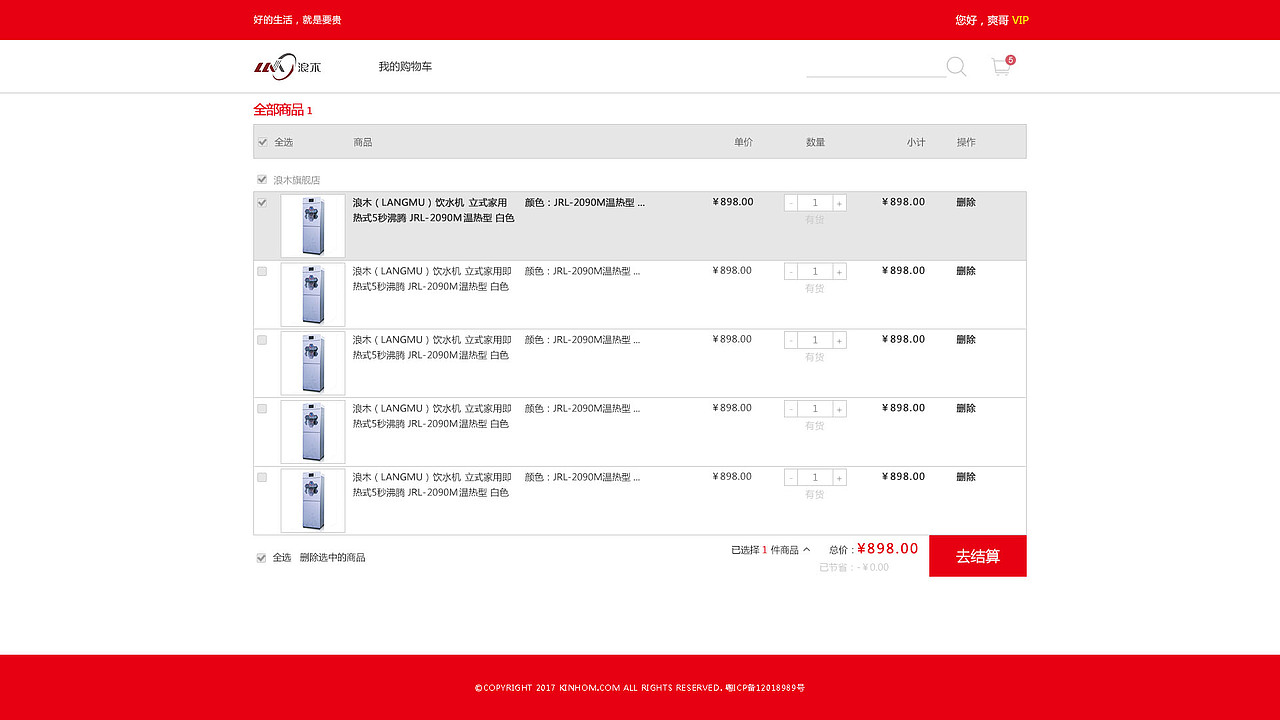Decrease quantity of third product
1280x720 pixels.
coord(791,340)
